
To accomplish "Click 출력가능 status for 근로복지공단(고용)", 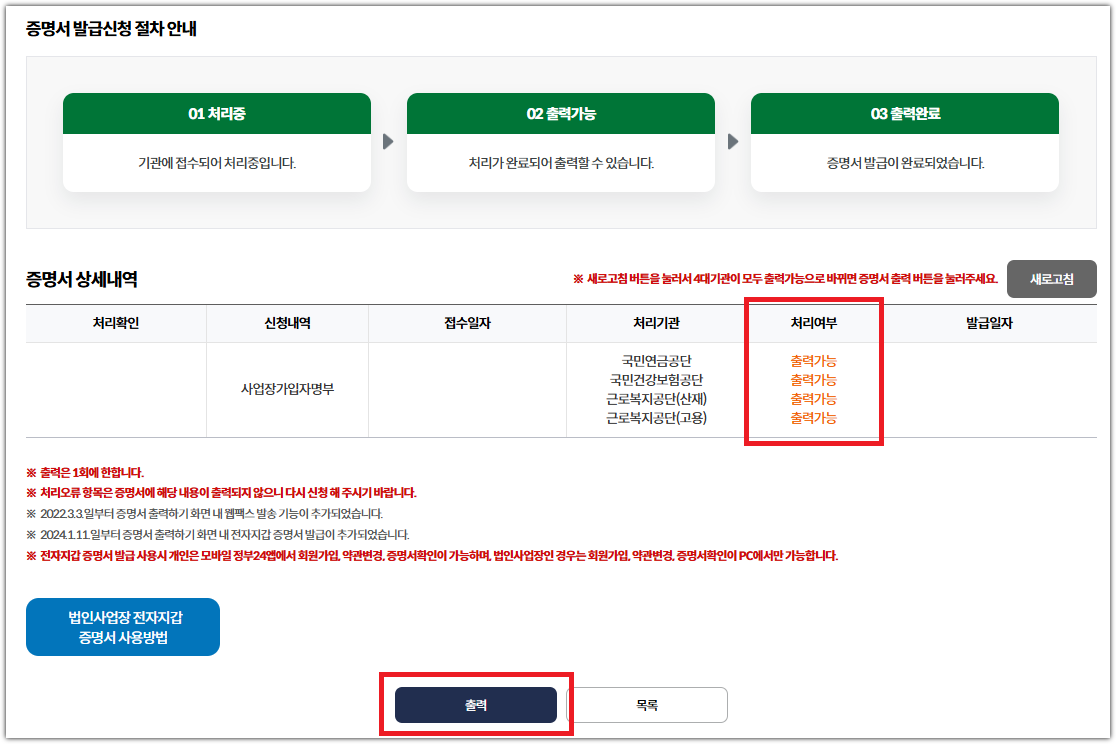I will (x=814, y=418).
